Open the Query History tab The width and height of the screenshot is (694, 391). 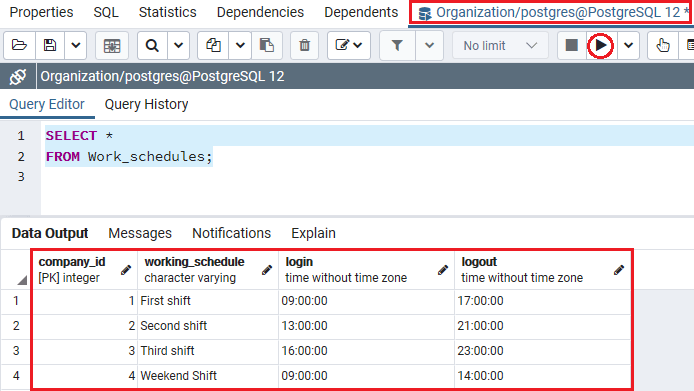[147, 104]
